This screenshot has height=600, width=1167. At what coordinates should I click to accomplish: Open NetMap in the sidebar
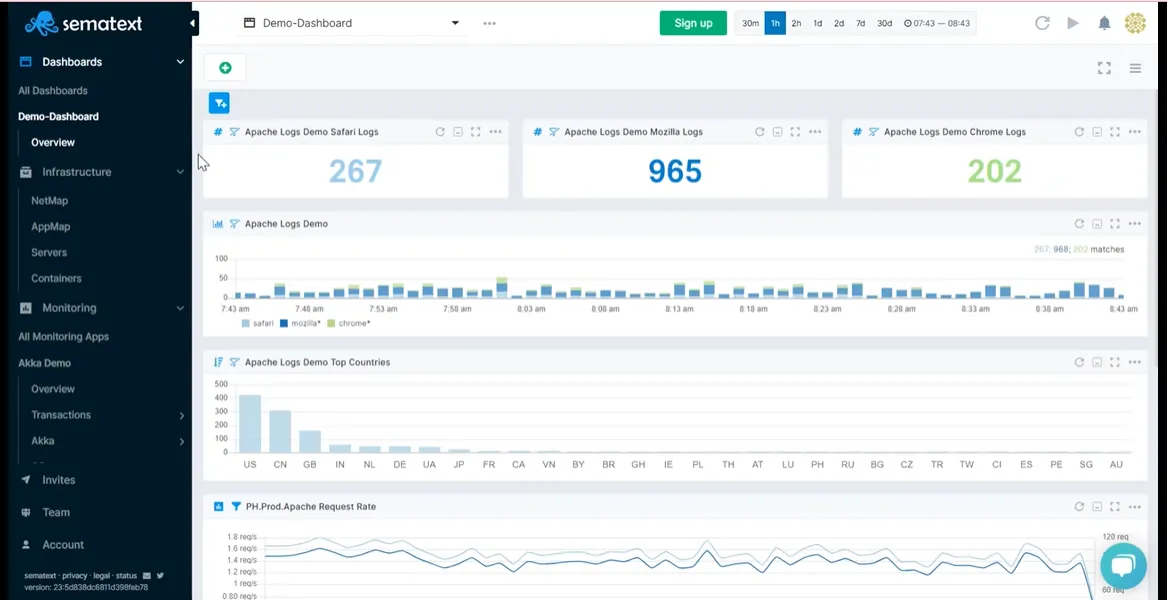(x=50, y=201)
